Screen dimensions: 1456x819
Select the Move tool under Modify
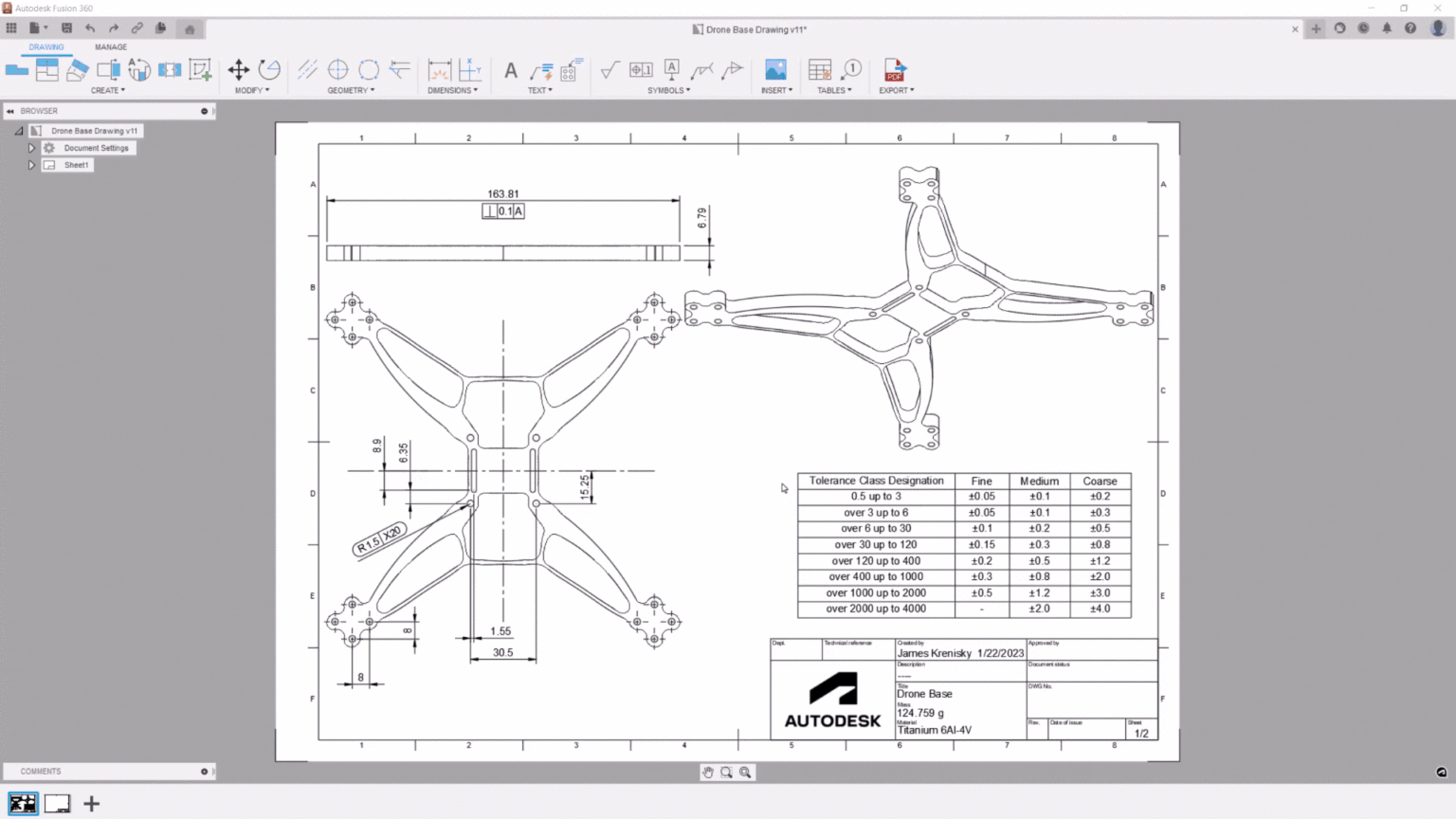(x=240, y=70)
